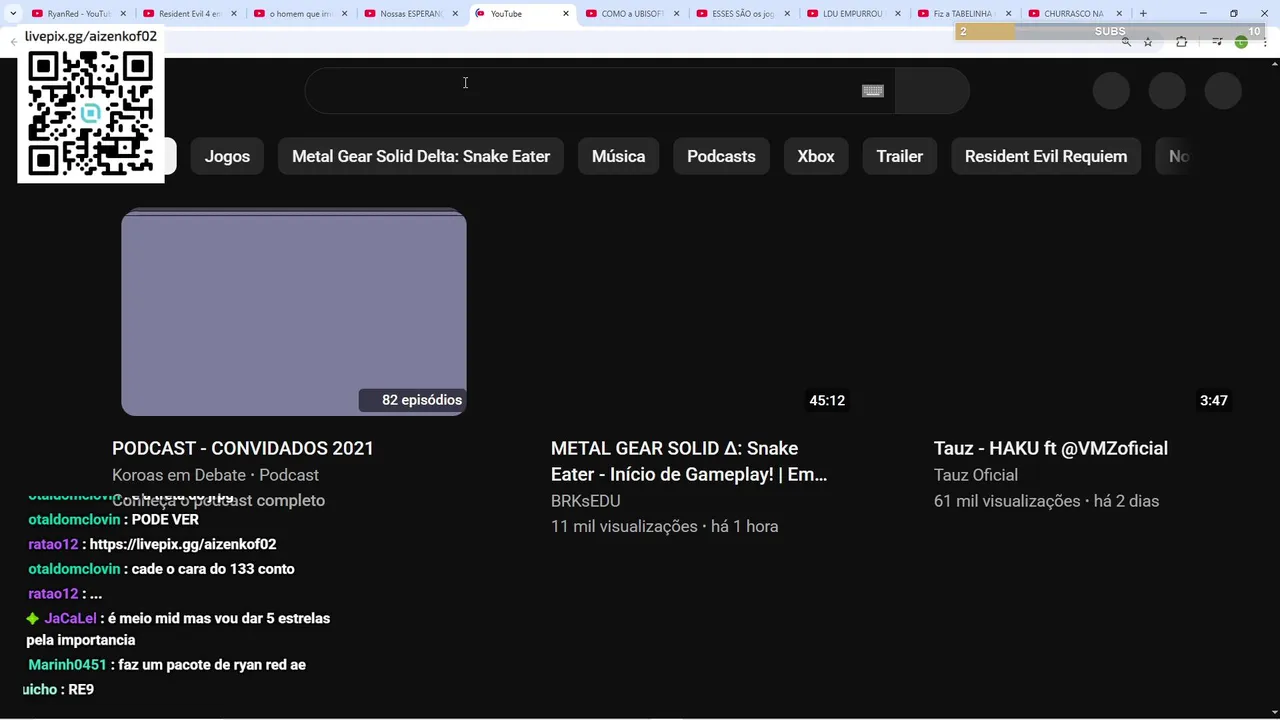Viewport: 1280px width, 720px height.
Task: Click the 3:47 duration badge
Action: [1214, 400]
